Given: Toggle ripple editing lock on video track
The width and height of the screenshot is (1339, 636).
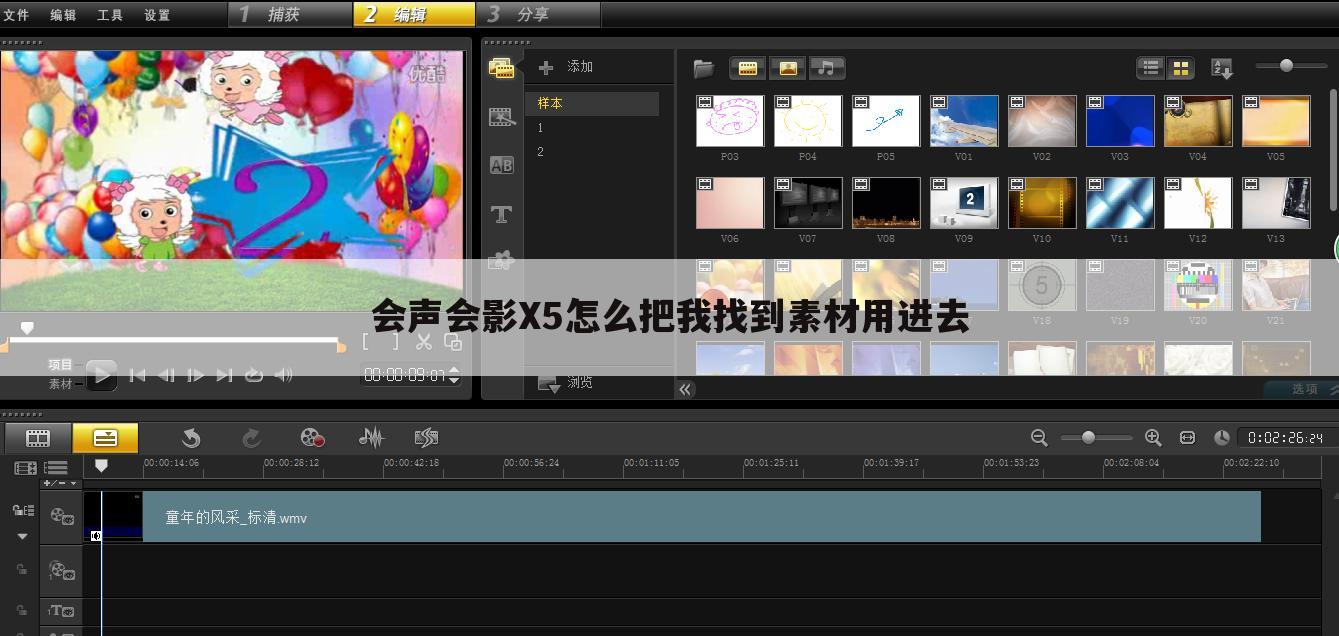Looking at the screenshot, I should click(x=22, y=510).
